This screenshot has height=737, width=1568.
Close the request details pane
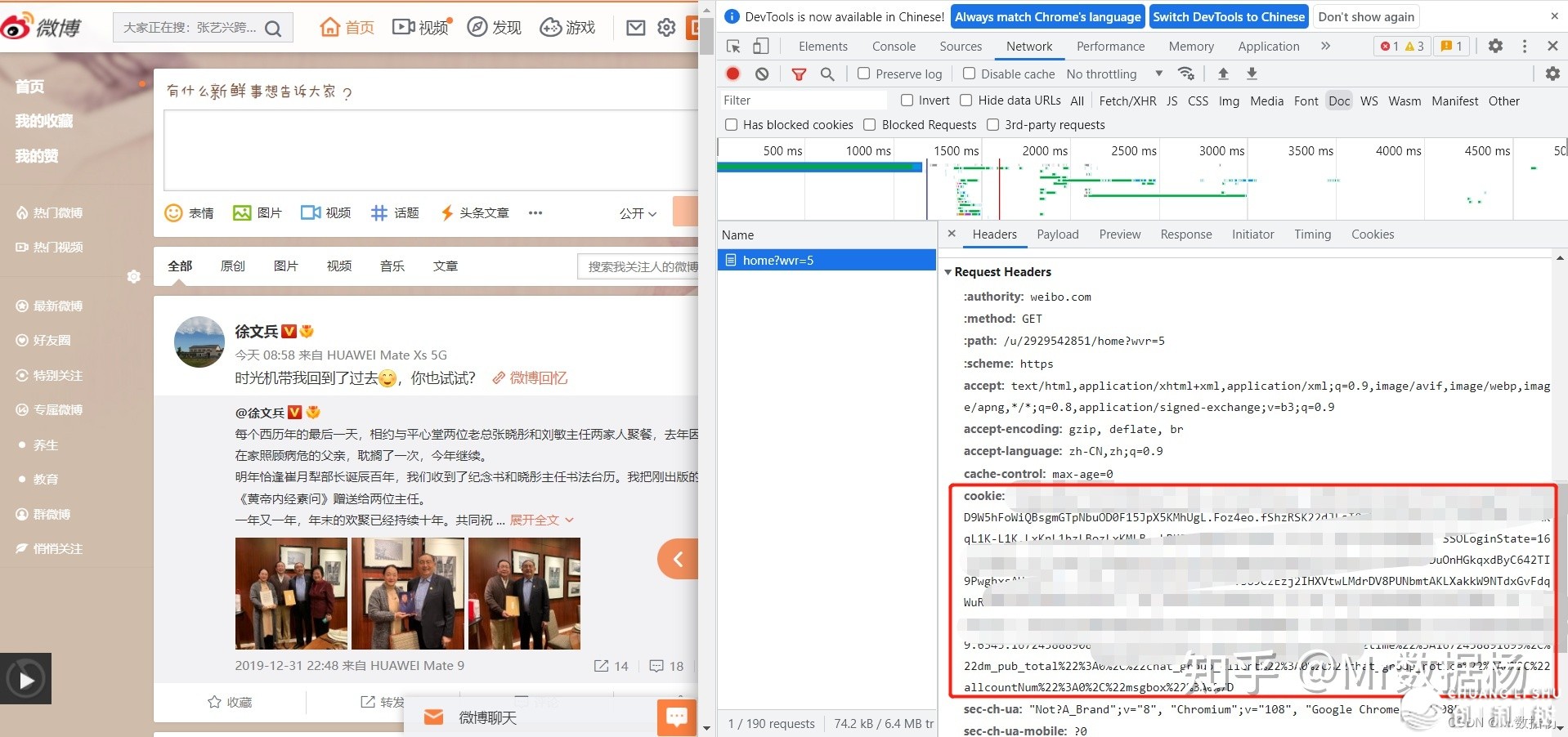point(952,234)
